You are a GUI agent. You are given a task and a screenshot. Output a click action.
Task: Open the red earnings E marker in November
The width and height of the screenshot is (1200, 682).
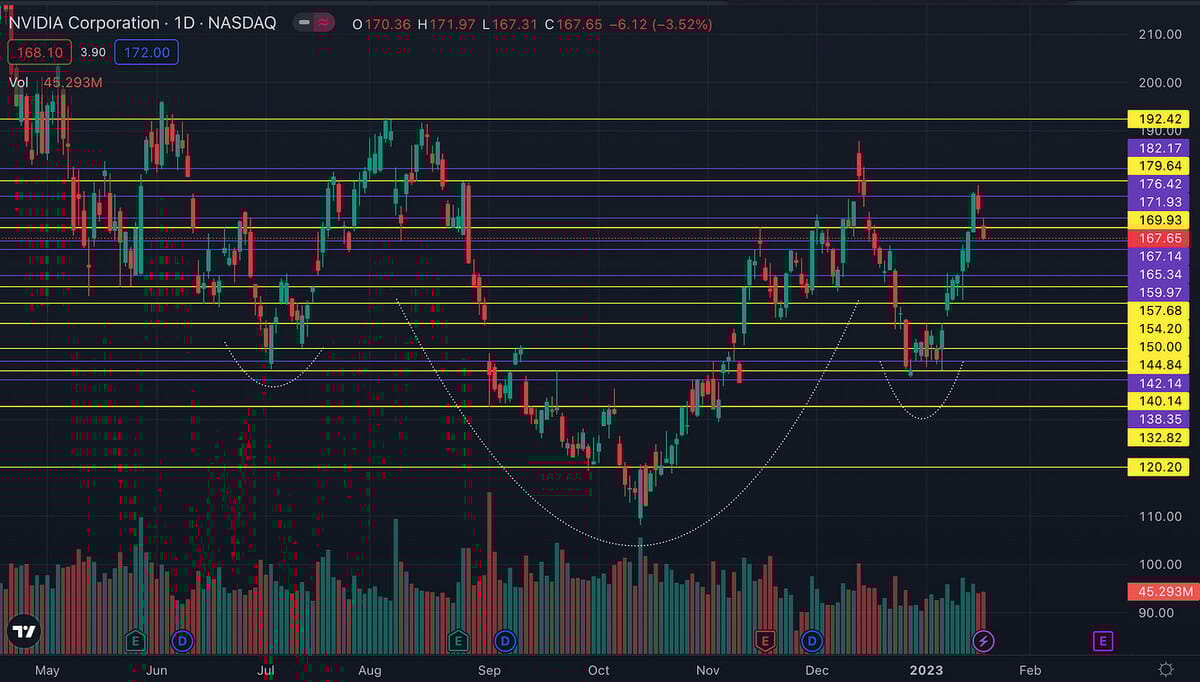766,640
